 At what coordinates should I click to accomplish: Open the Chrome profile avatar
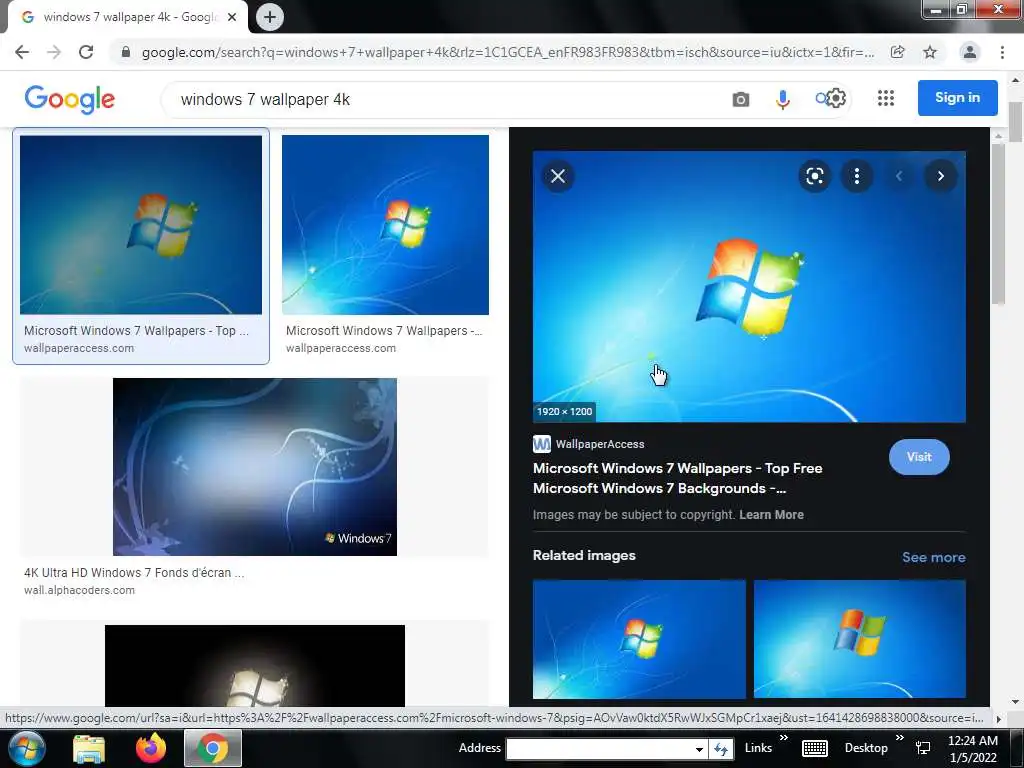[970, 52]
